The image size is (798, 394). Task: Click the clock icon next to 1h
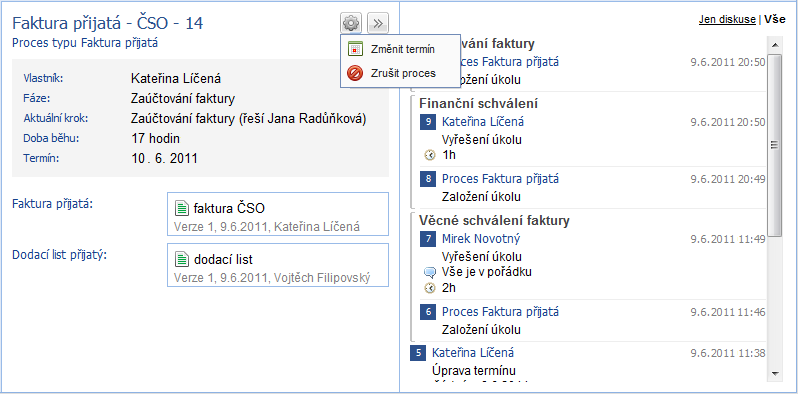pyautogui.click(x=430, y=155)
